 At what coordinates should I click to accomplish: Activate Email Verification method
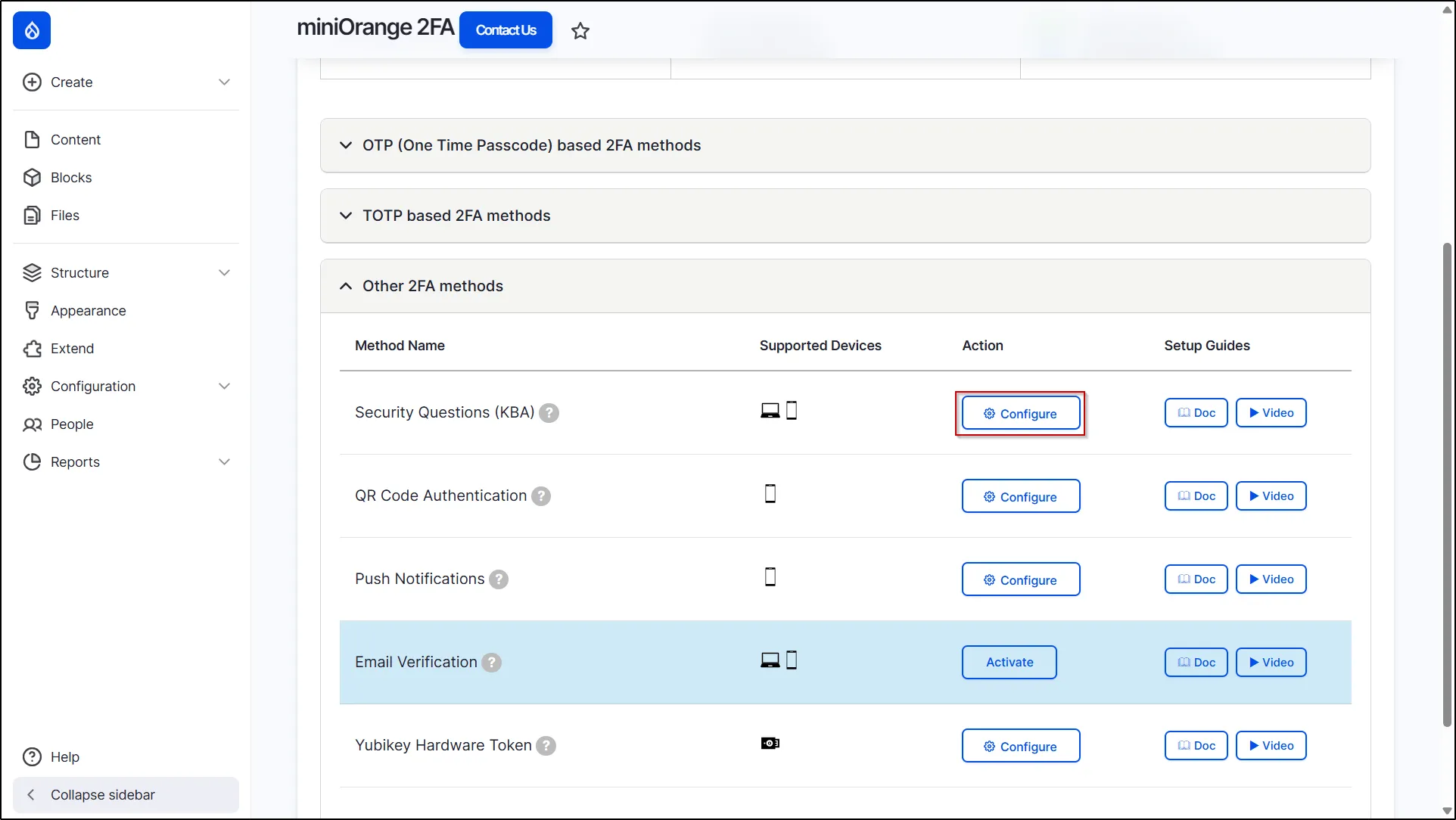pyautogui.click(x=1010, y=663)
